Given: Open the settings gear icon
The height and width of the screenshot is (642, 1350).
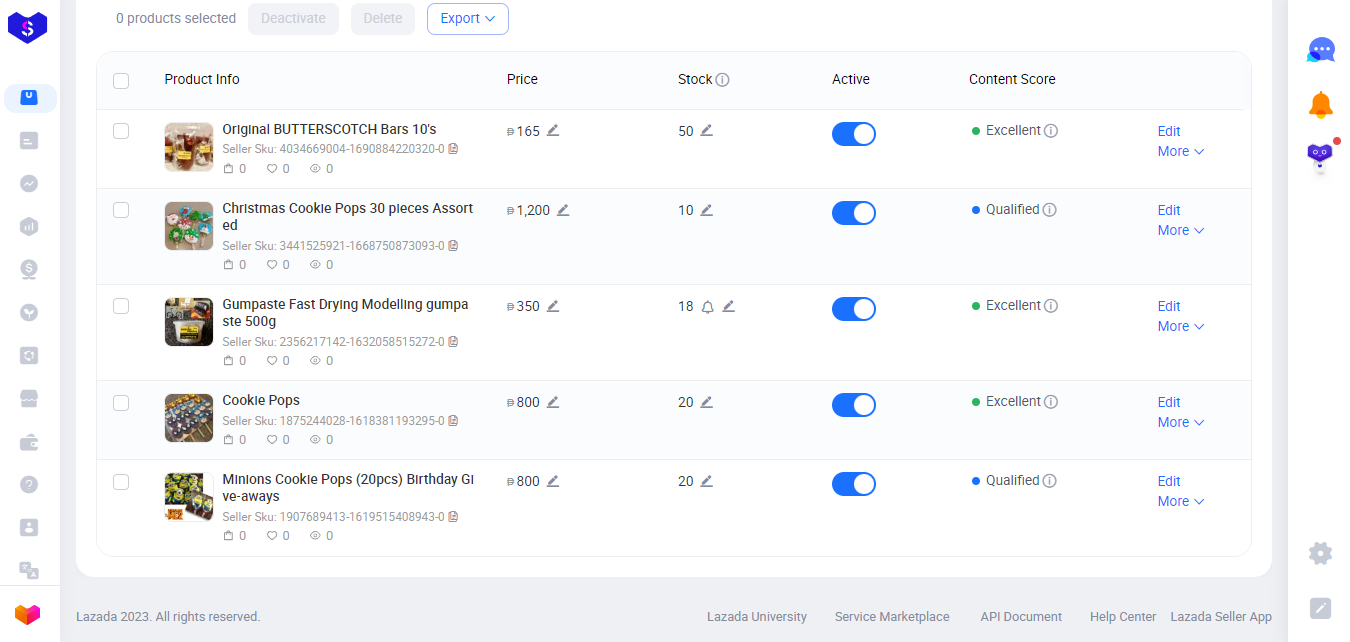Looking at the screenshot, I should 1321,553.
